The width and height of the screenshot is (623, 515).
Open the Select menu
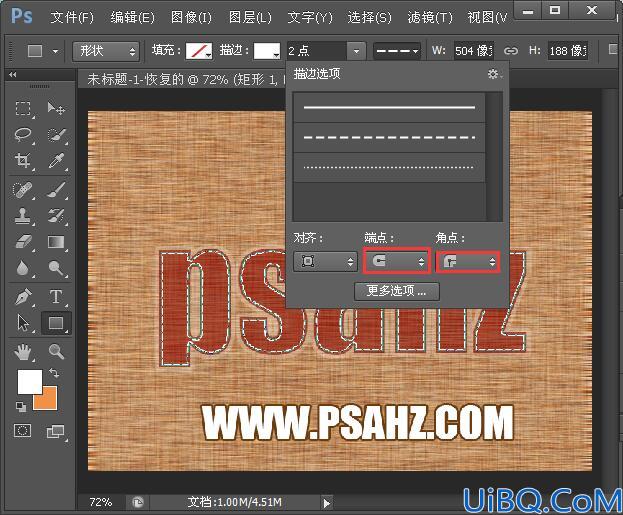pyautogui.click(x=370, y=17)
